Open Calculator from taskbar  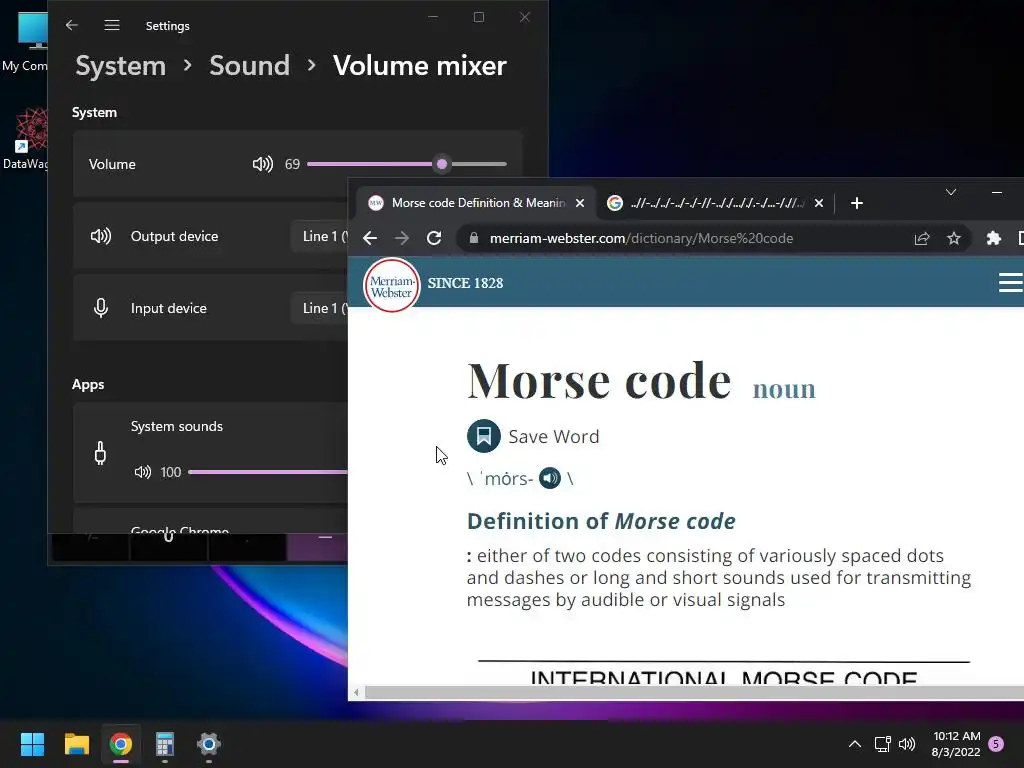coord(165,744)
